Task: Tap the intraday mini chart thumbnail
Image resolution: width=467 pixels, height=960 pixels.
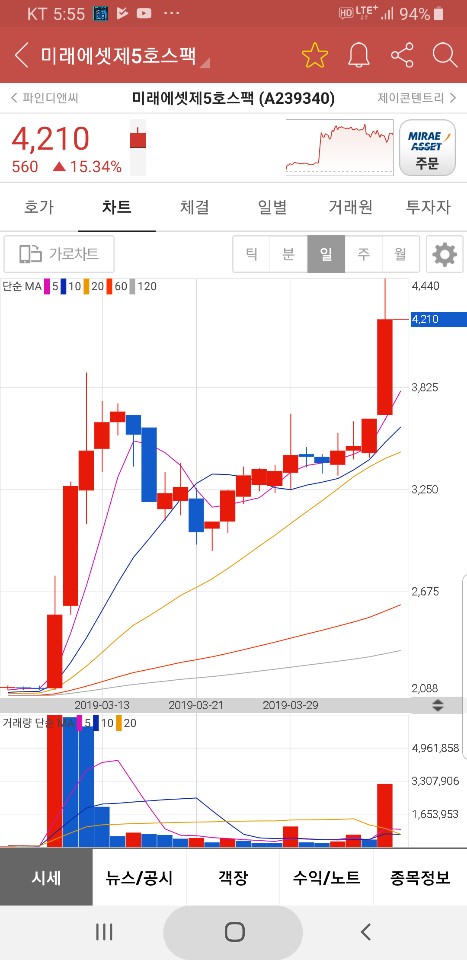Action: [340, 148]
